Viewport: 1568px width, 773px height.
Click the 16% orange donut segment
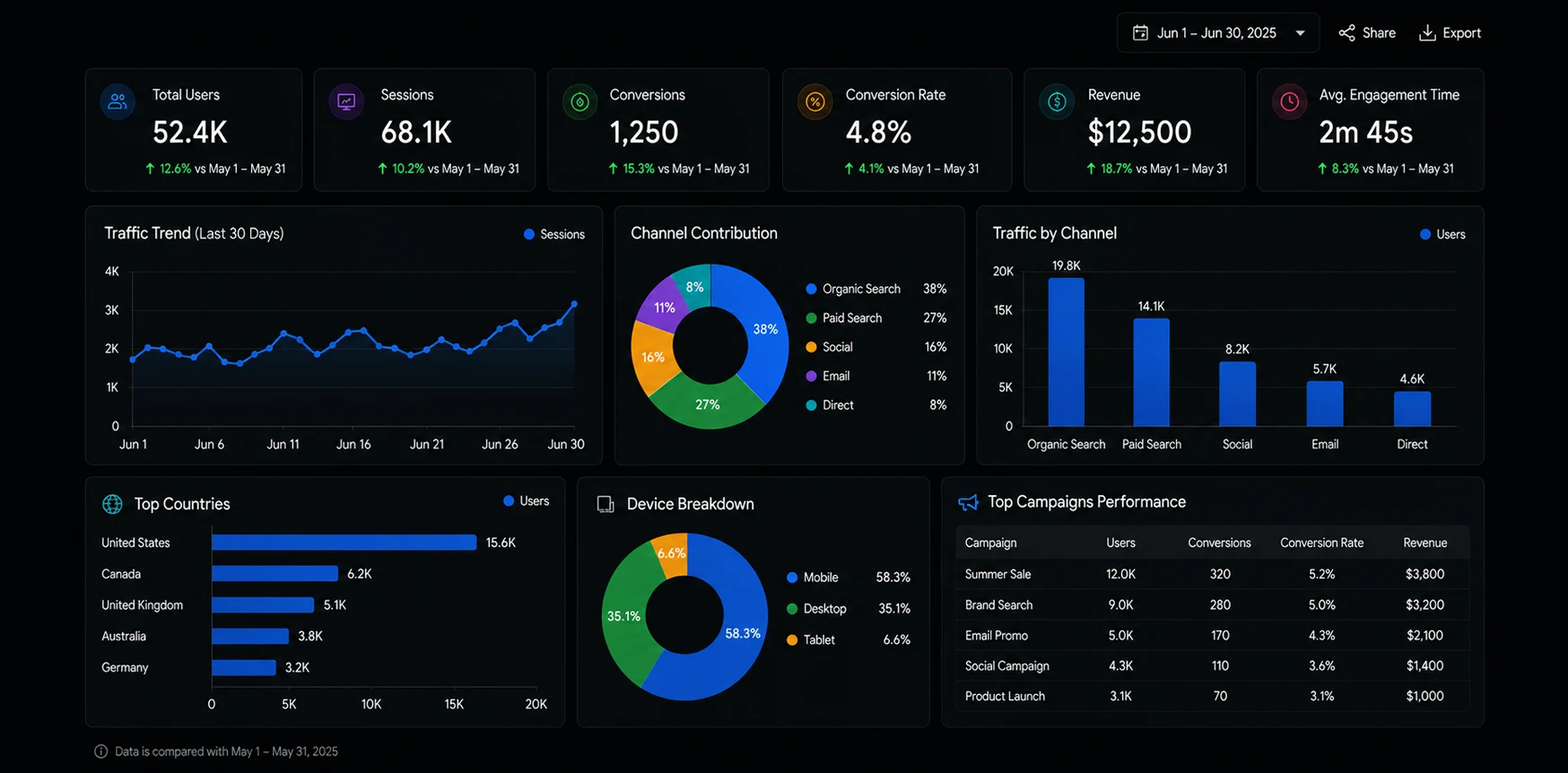click(x=652, y=357)
